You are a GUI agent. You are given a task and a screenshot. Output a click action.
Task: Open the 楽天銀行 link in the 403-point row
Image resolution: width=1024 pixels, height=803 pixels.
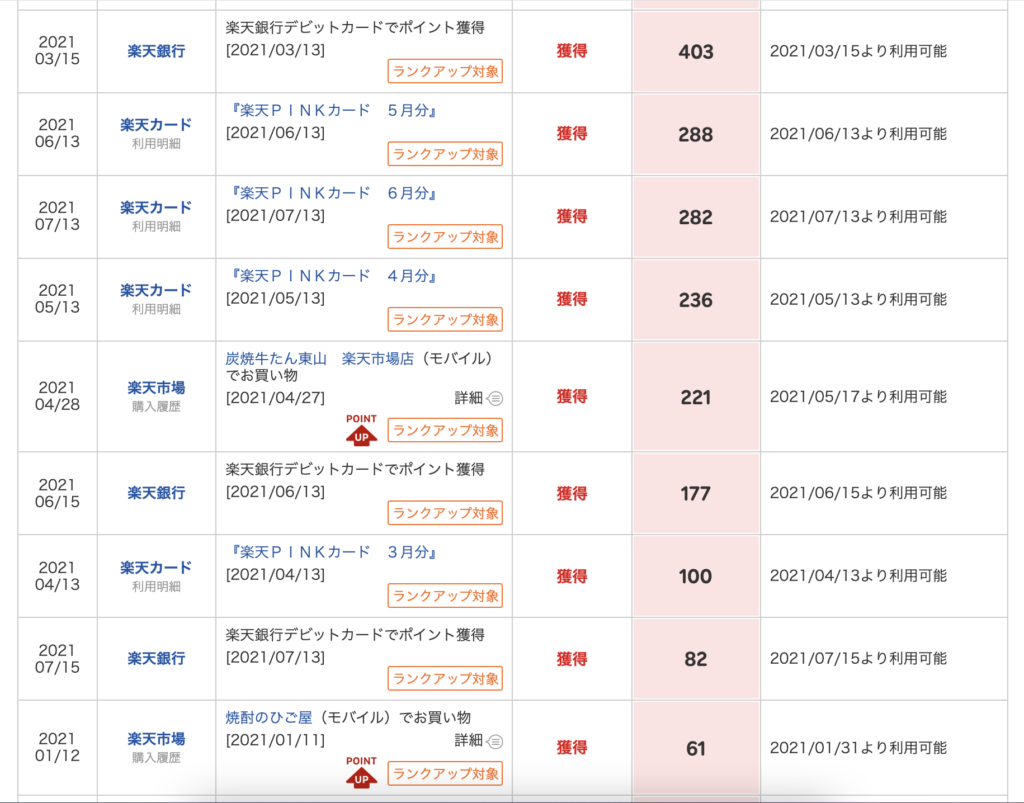[156, 51]
